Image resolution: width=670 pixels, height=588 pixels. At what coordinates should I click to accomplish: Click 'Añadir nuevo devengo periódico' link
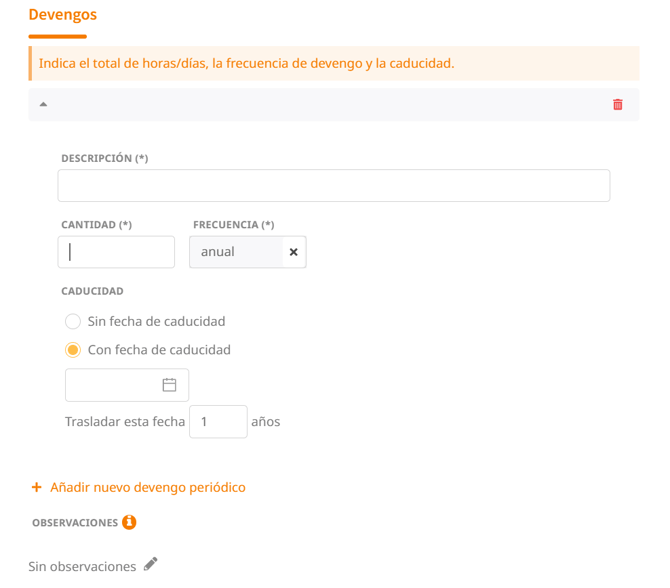click(148, 487)
